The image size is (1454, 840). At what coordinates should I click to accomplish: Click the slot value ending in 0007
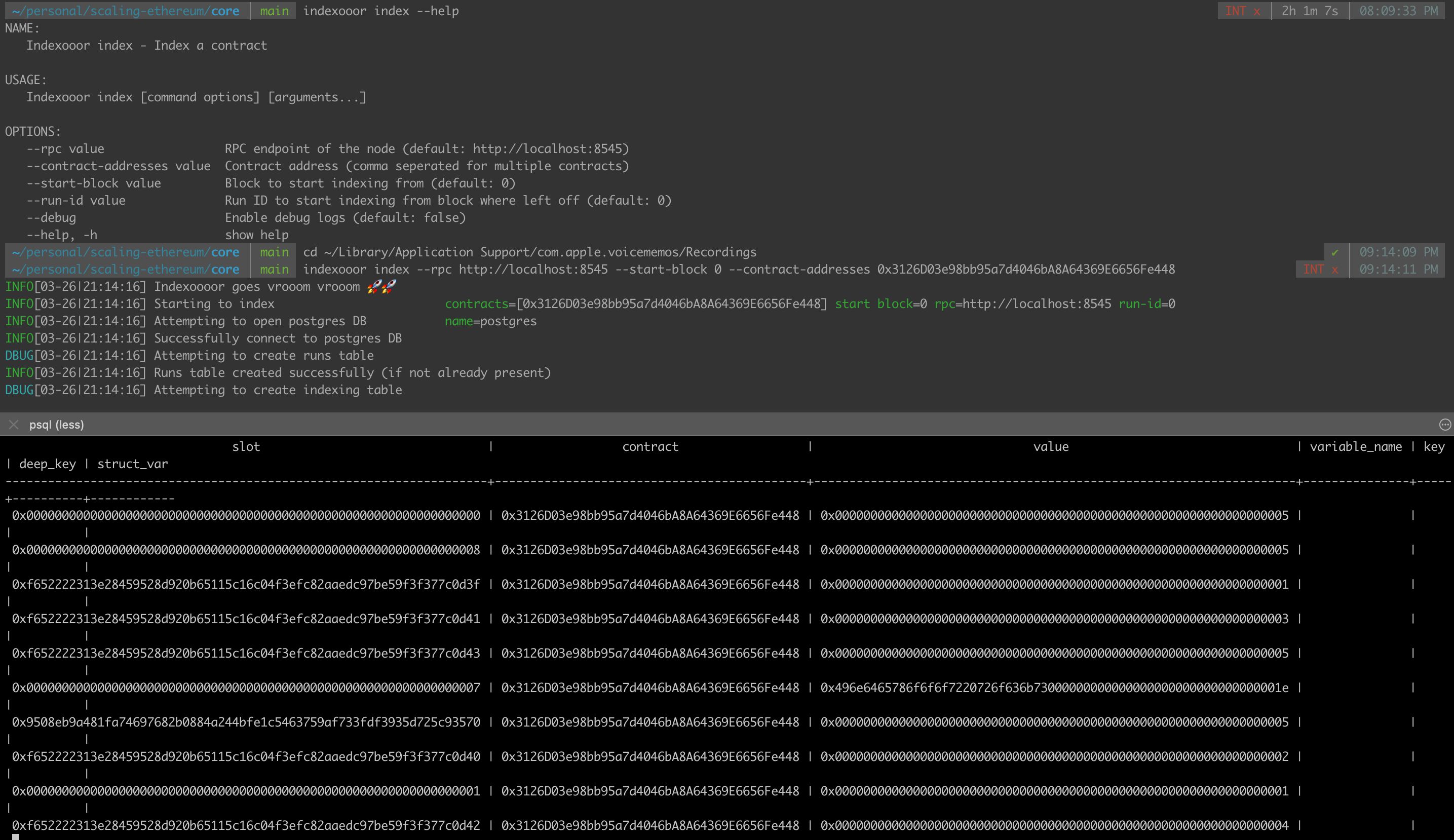click(246, 688)
